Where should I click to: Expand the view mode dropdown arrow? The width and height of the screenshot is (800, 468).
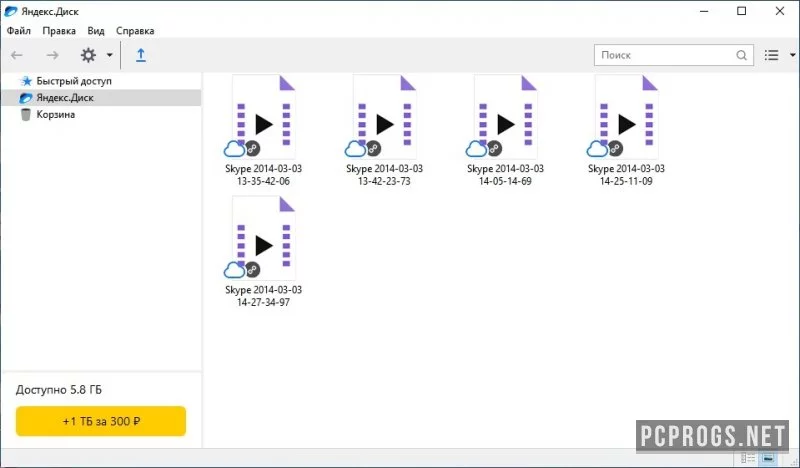click(792, 55)
